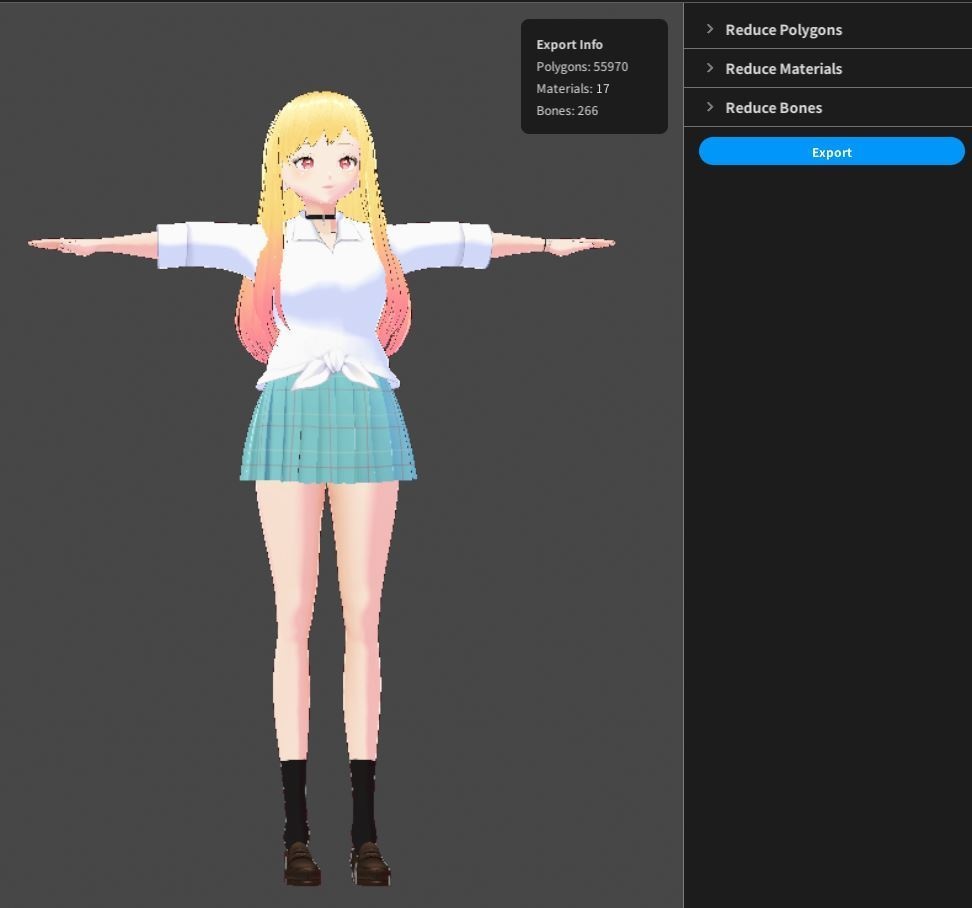
Task: Click the blue Export button
Action: (831, 151)
